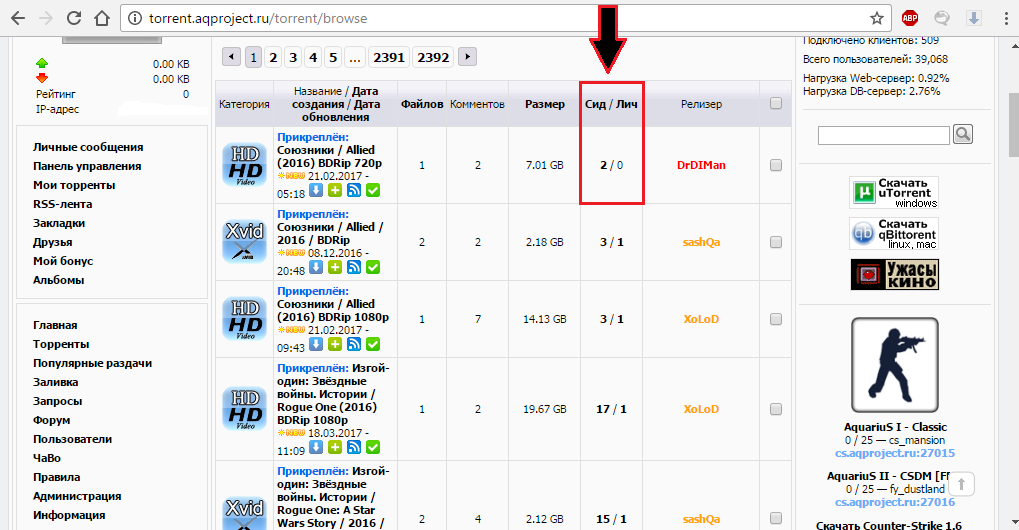Go to next page arrow in pagination
Image resolution: width=1019 pixels, height=530 pixels.
point(467,57)
